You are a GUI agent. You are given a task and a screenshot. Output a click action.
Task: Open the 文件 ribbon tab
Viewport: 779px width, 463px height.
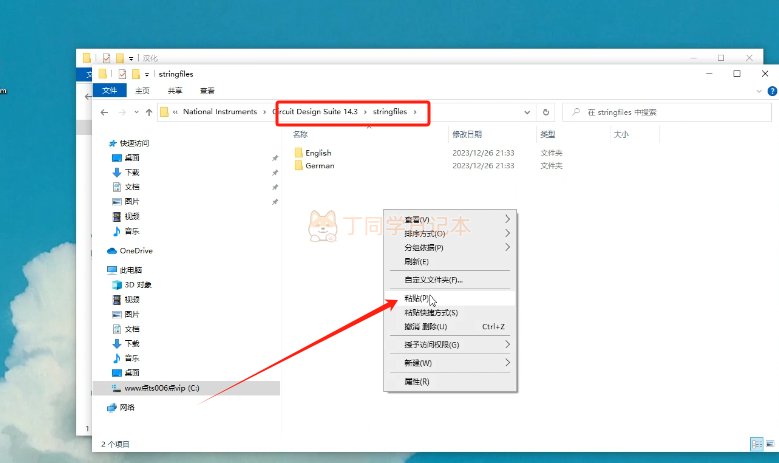[110, 90]
